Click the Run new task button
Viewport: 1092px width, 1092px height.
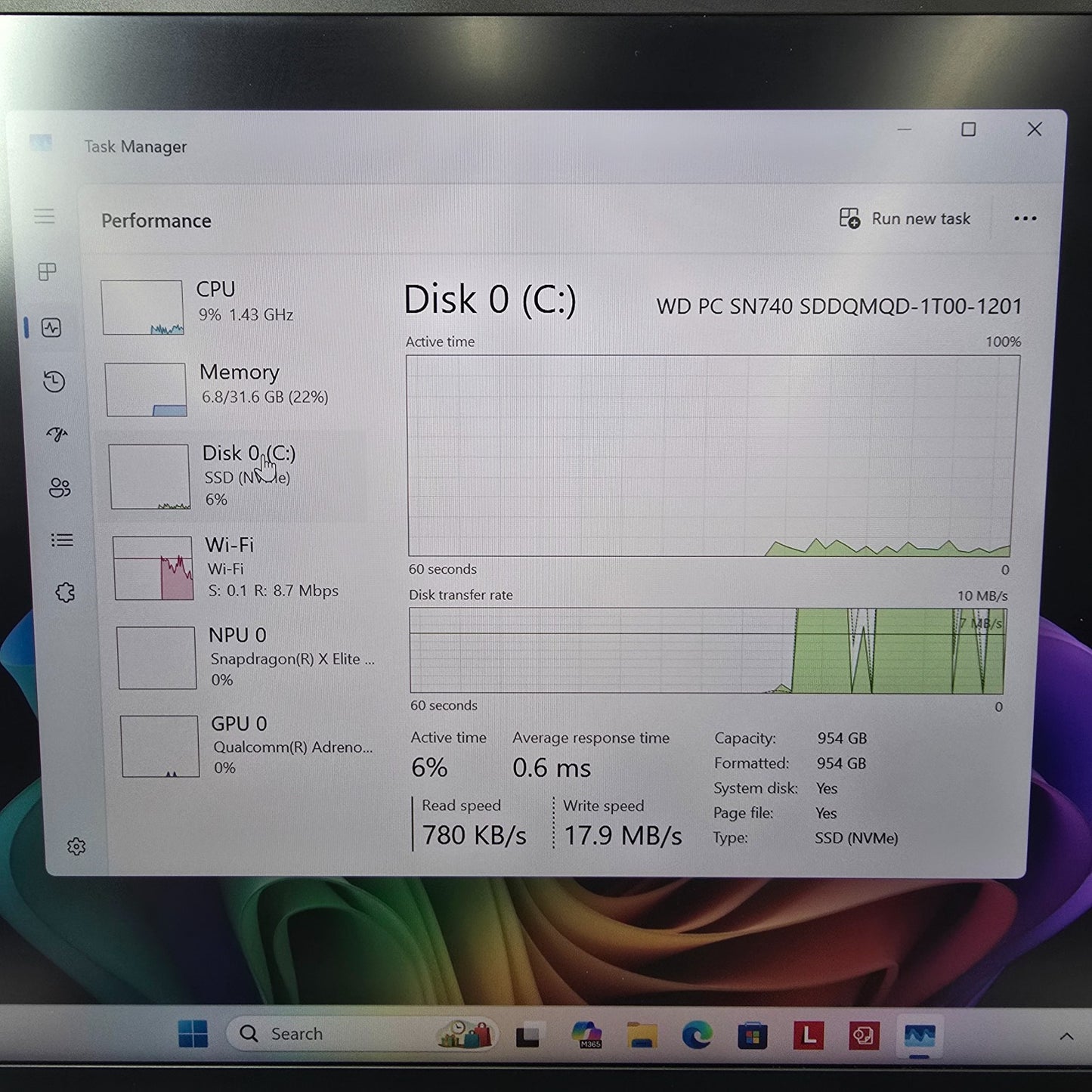pyautogui.click(x=905, y=218)
